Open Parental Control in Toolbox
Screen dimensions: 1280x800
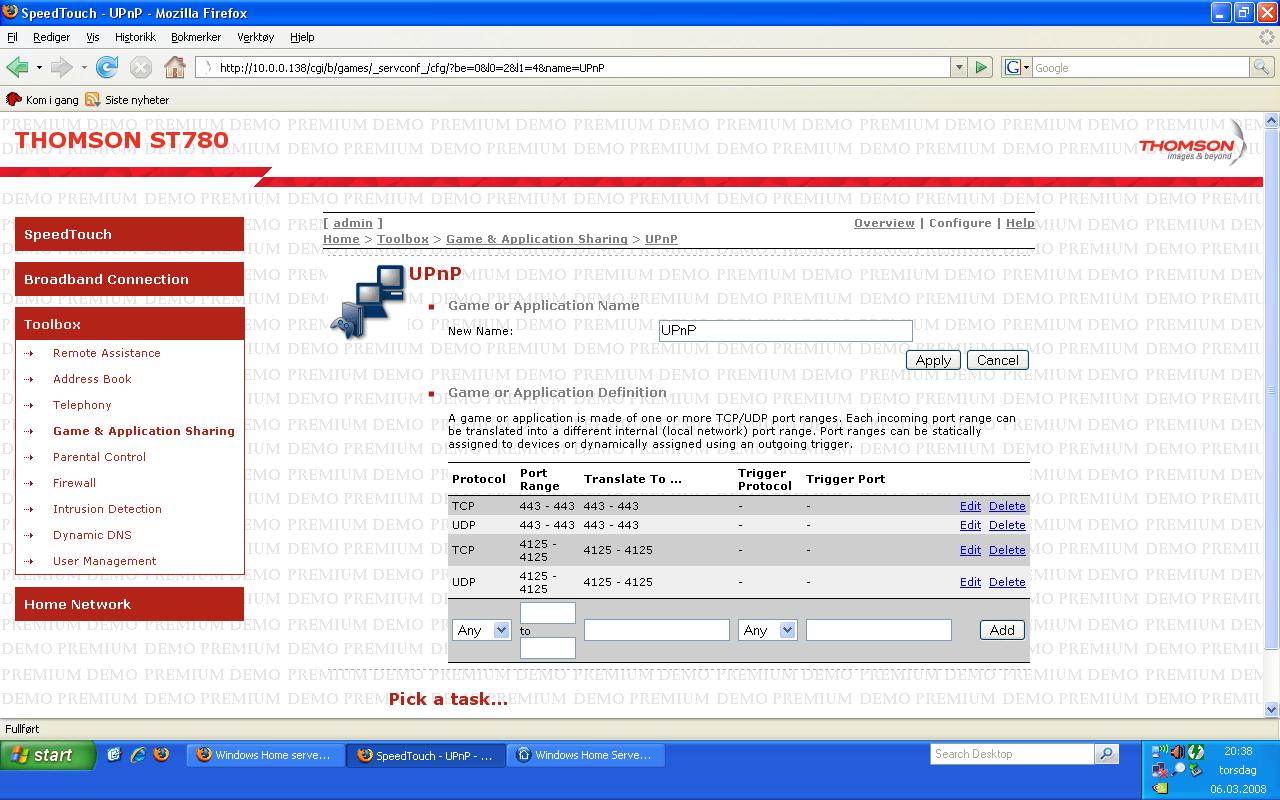99,457
